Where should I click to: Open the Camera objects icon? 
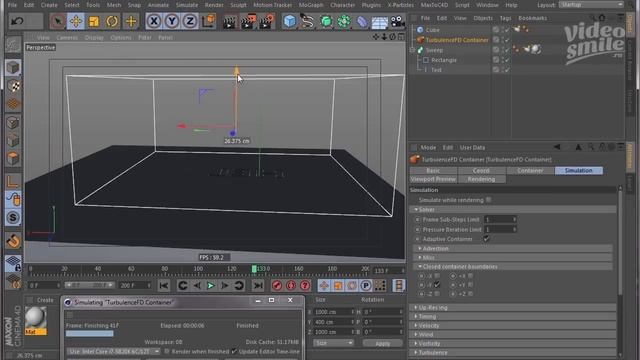click(x=398, y=21)
